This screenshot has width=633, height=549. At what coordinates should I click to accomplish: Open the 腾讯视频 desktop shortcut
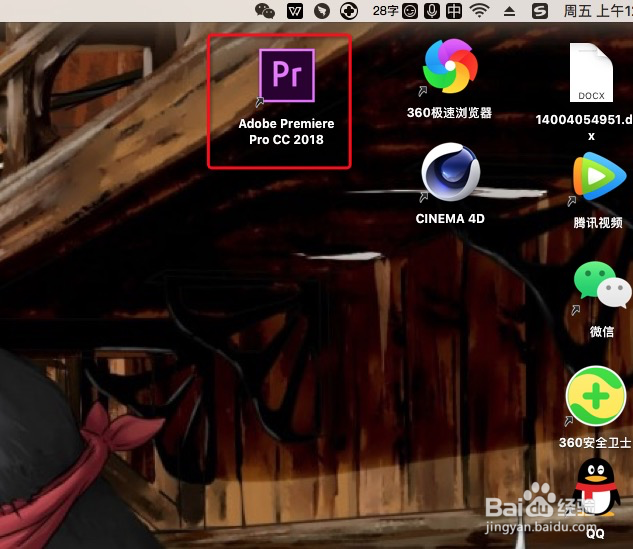599,176
